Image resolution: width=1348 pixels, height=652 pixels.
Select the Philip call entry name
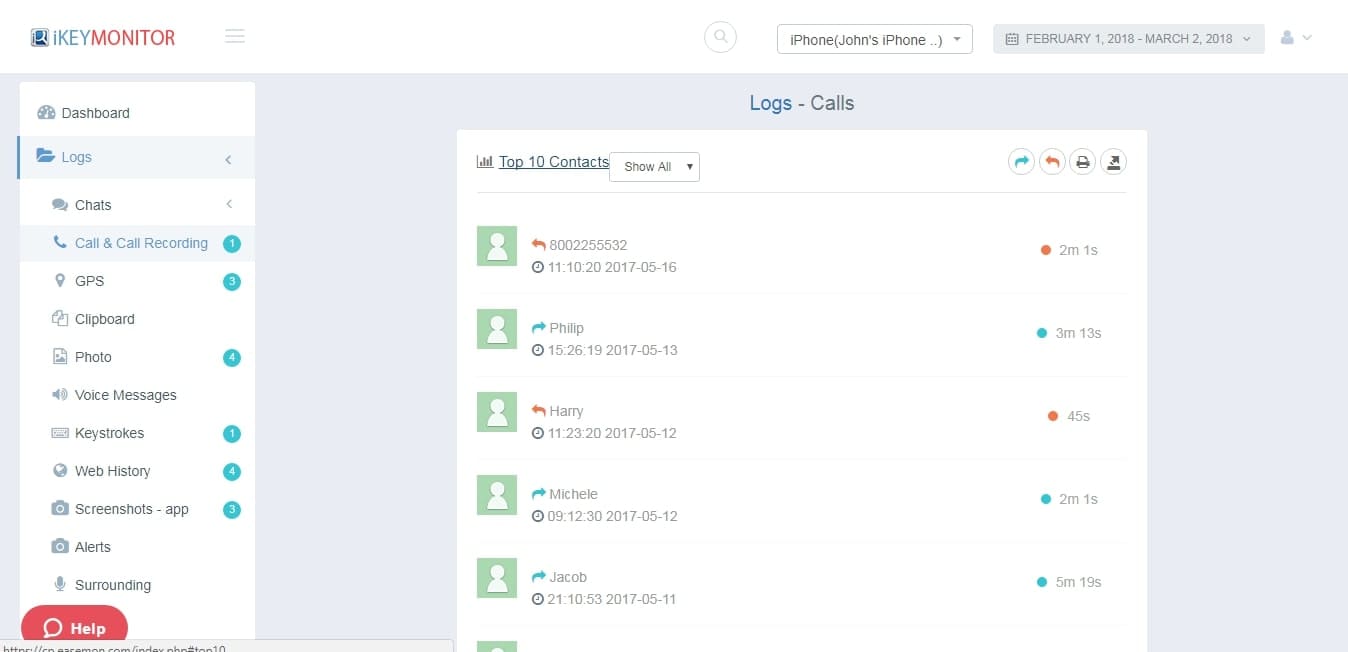566,328
